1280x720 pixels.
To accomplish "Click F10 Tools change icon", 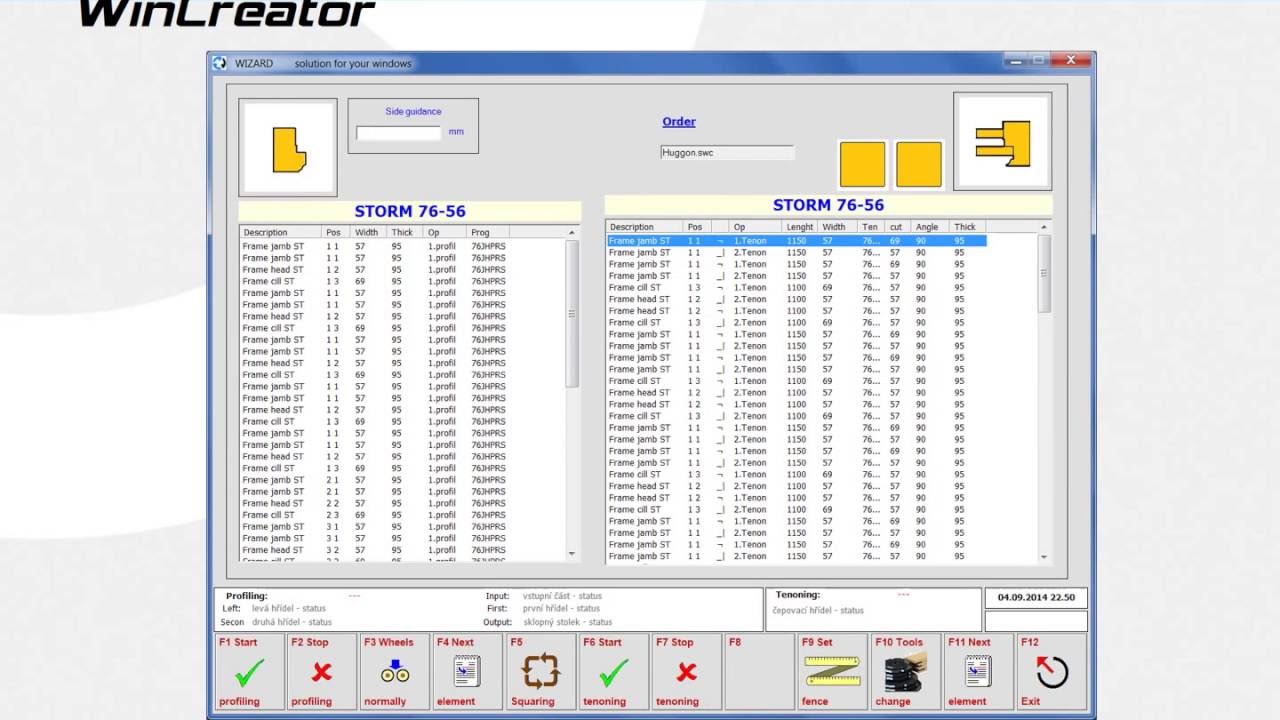I will point(906,672).
